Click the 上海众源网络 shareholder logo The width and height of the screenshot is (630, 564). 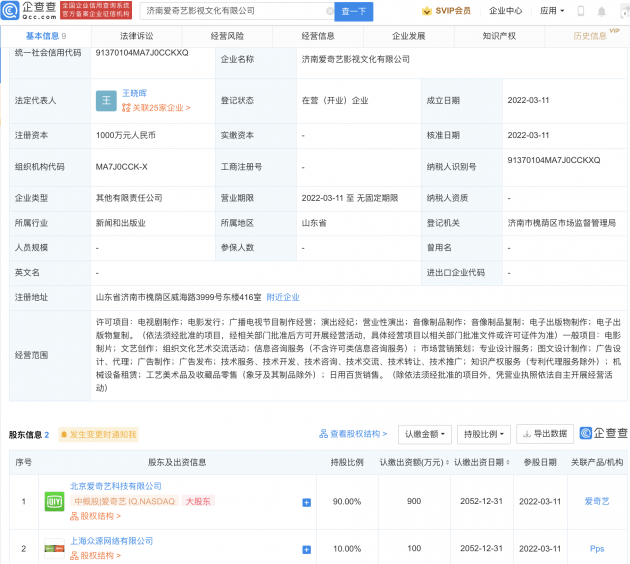54,548
